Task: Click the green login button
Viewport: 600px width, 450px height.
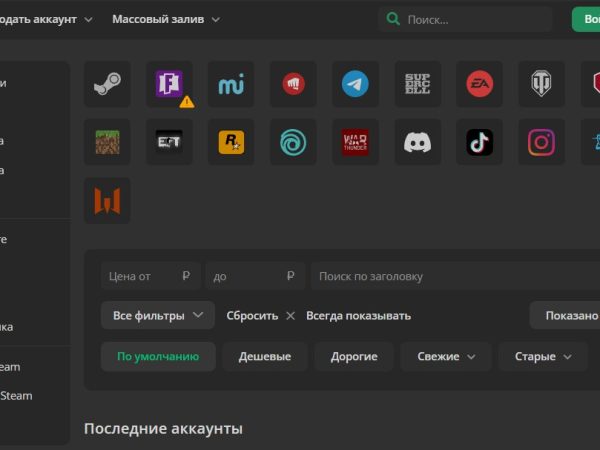Action: tap(586, 19)
